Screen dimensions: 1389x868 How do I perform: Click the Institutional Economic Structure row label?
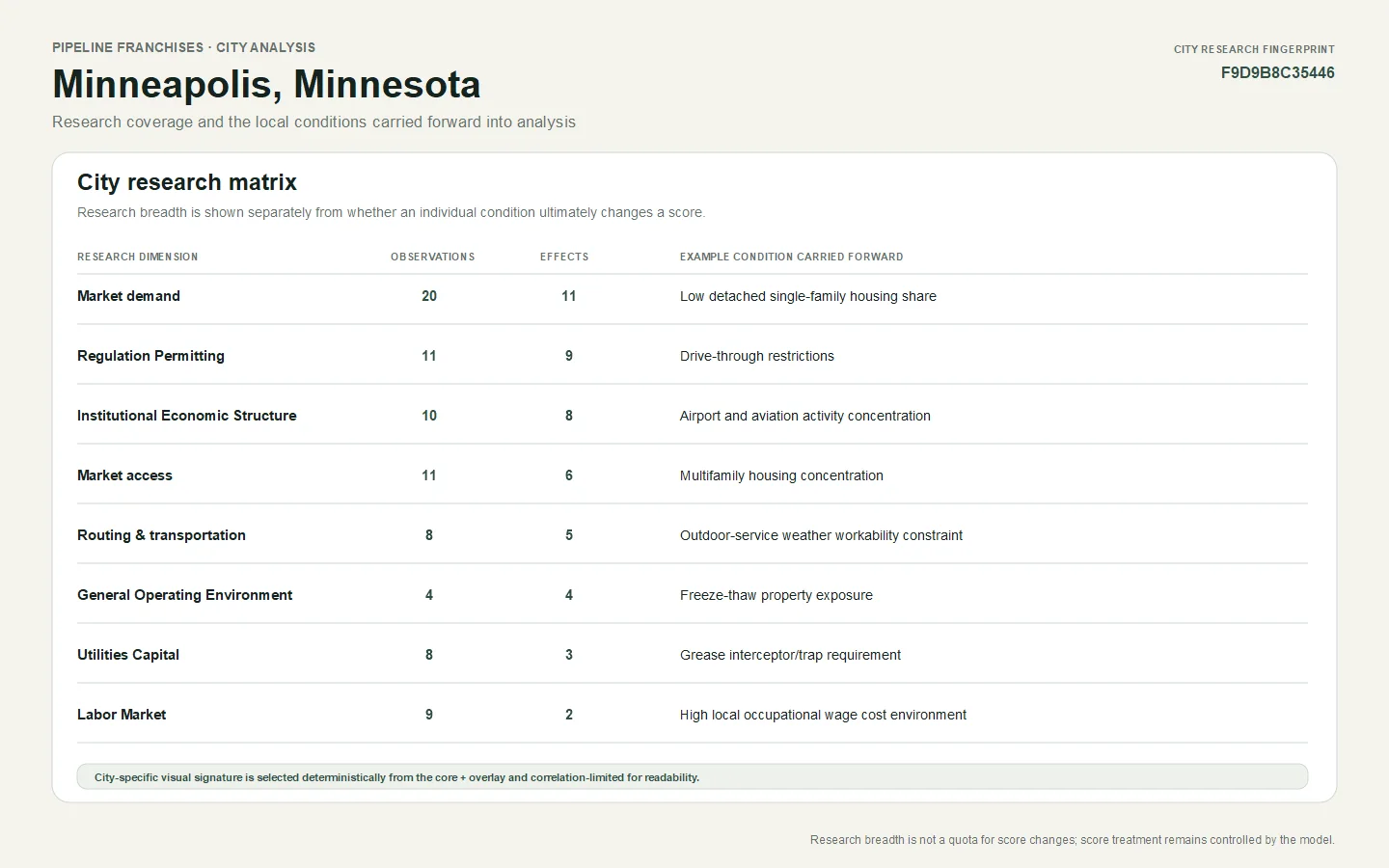187,416
